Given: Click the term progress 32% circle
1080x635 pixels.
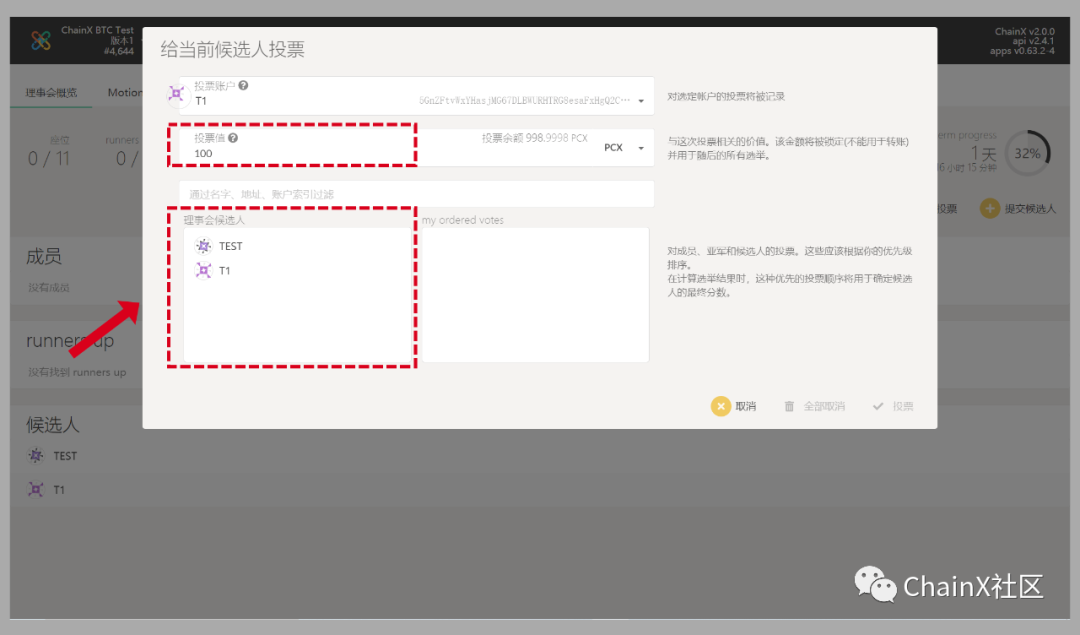Looking at the screenshot, I should click(x=1027, y=153).
